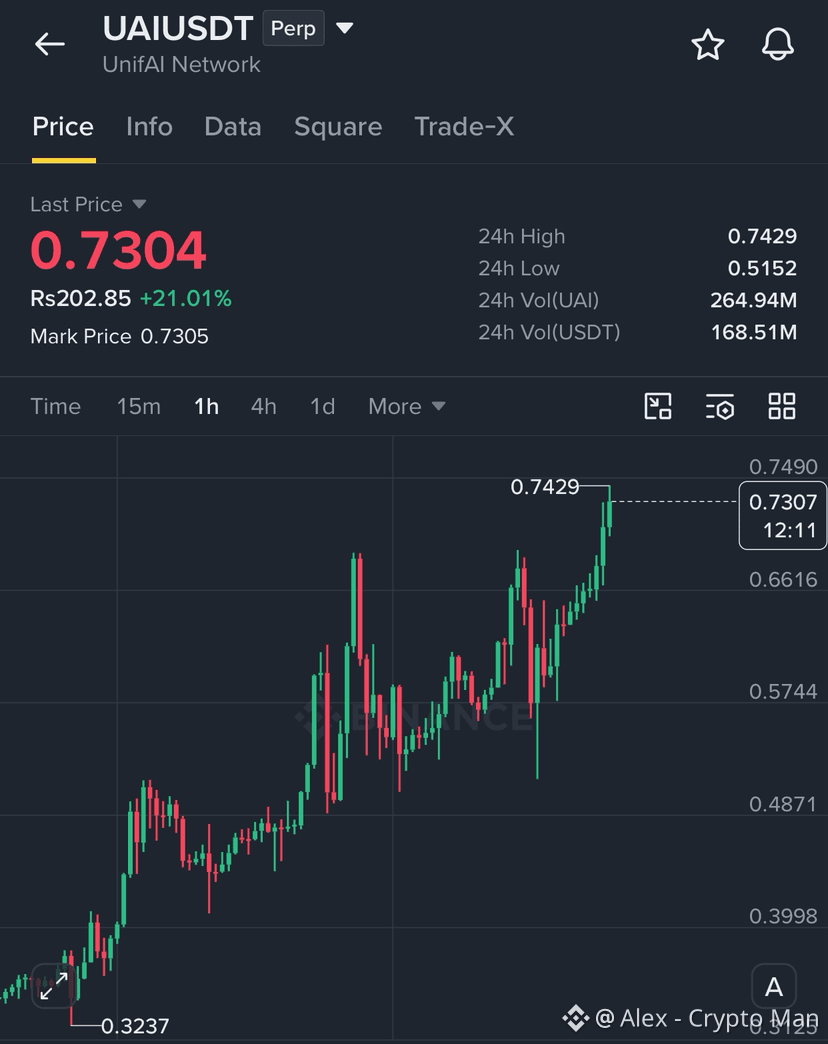
Task: Open price alert bell icon
Action: pyautogui.click(x=777, y=45)
